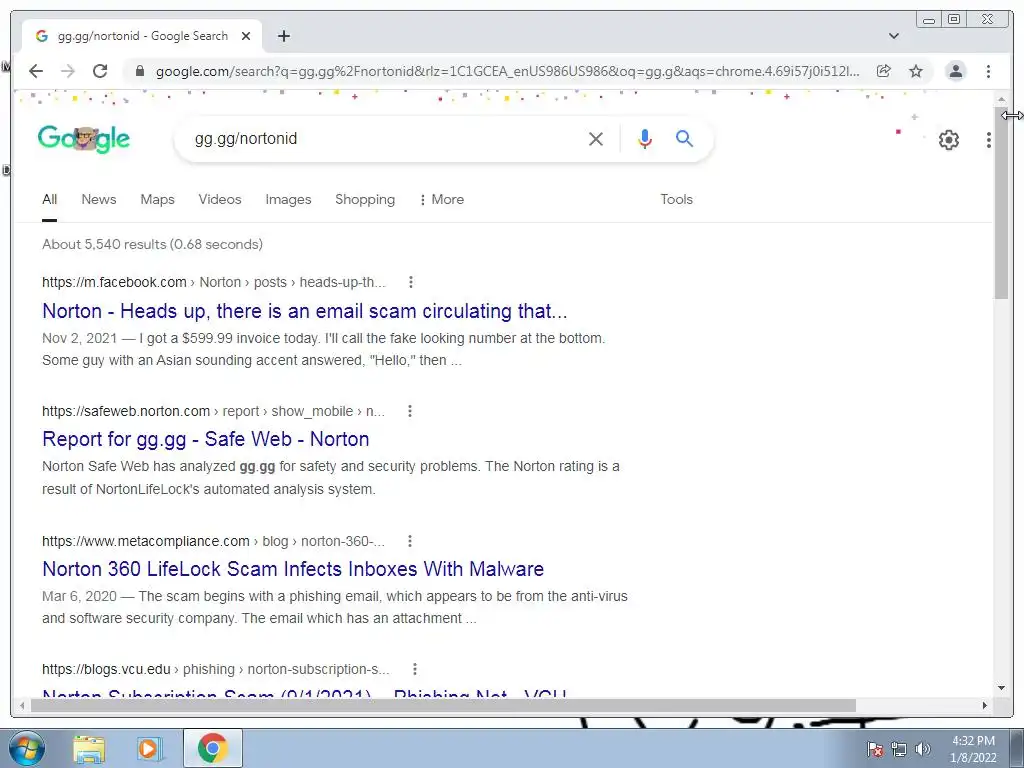Click the blogs.vcu.edu result URL breadcrumb
1024x768 pixels.
(x=216, y=669)
